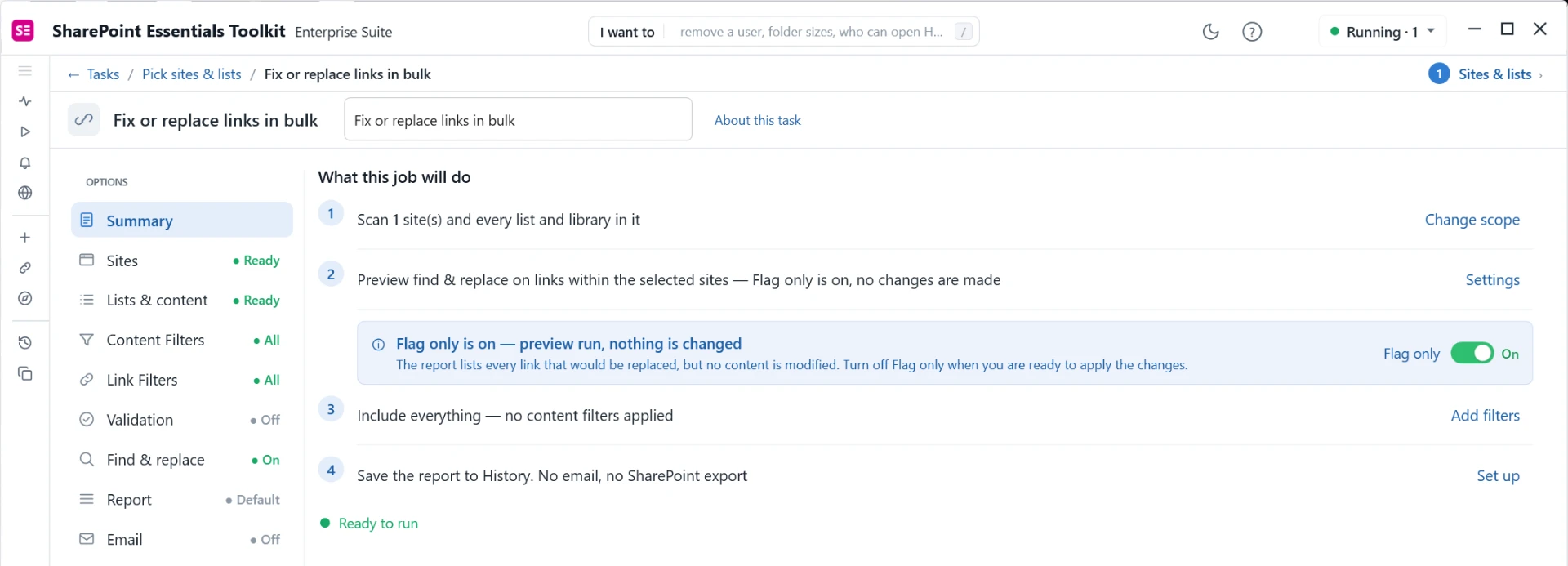The image size is (1568, 566).
Task: Click the link icon beside task title
Action: coord(84,120)
